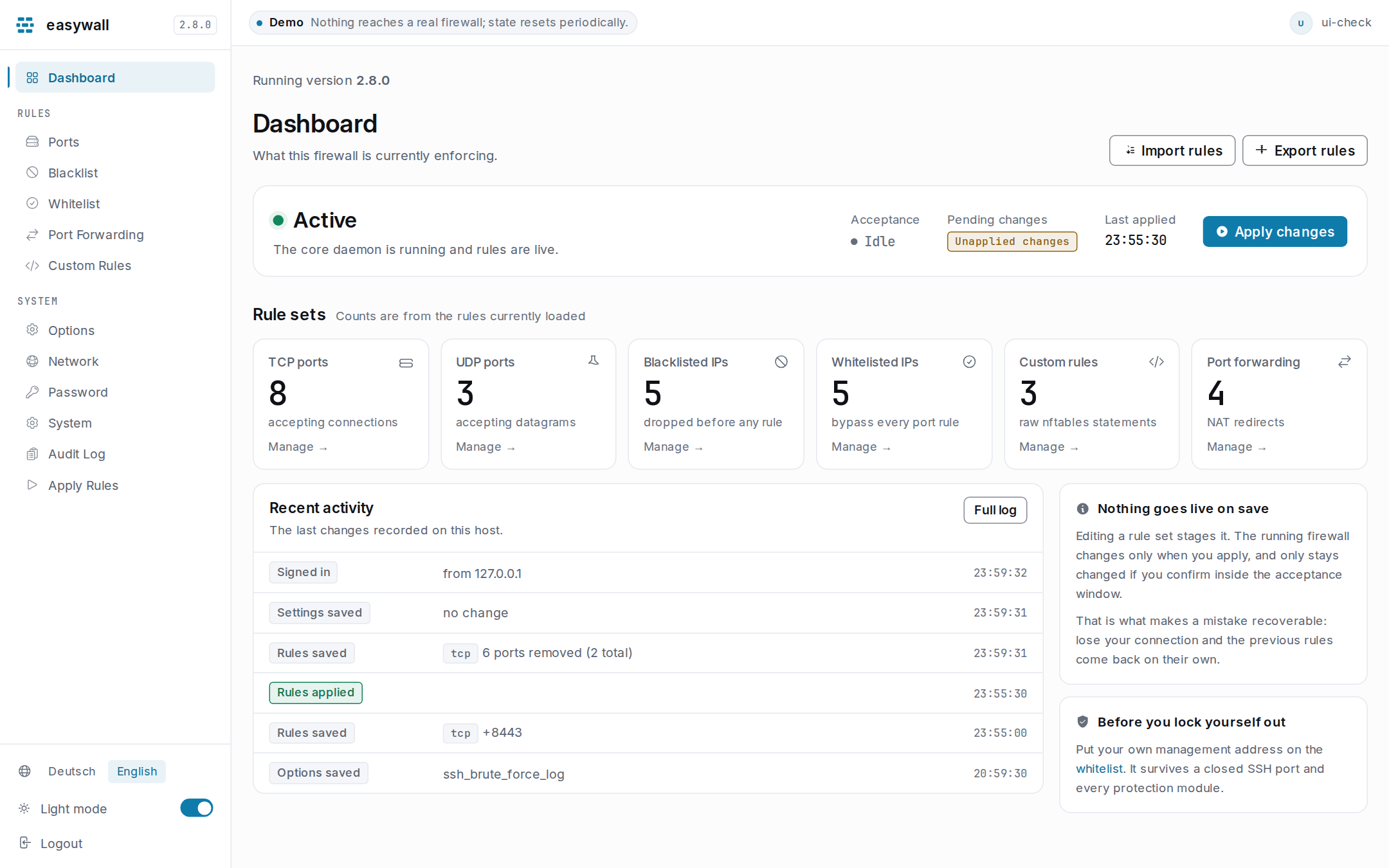Click the Idle acceptance status
Image resolution: width=1389 pixels, height=868 pixels.
[873, 241]
